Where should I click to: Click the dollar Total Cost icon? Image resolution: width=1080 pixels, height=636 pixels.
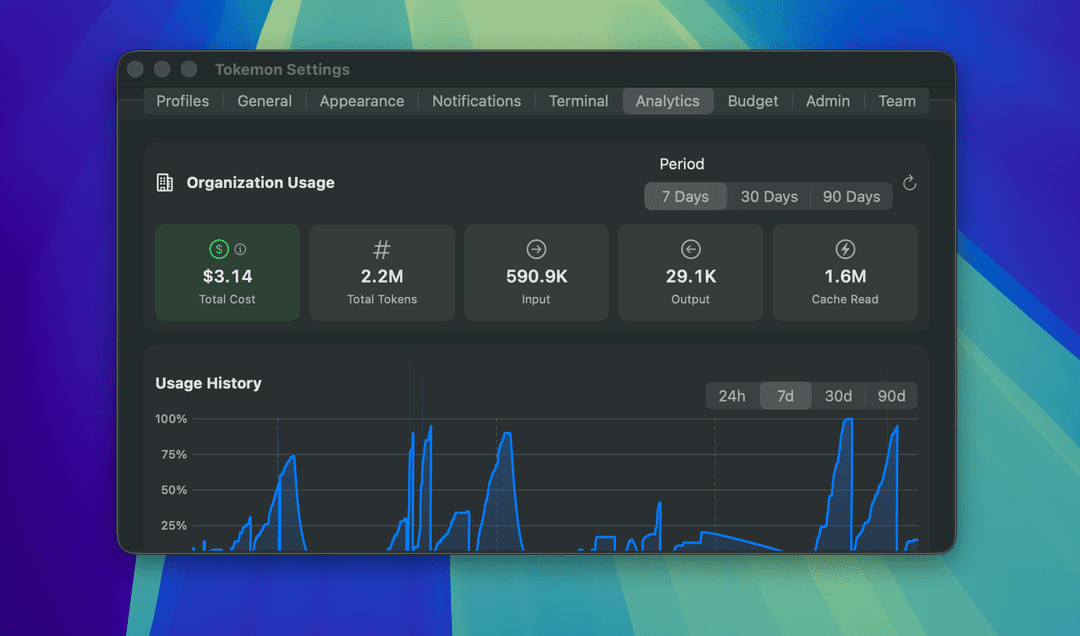tap(219, 249)
